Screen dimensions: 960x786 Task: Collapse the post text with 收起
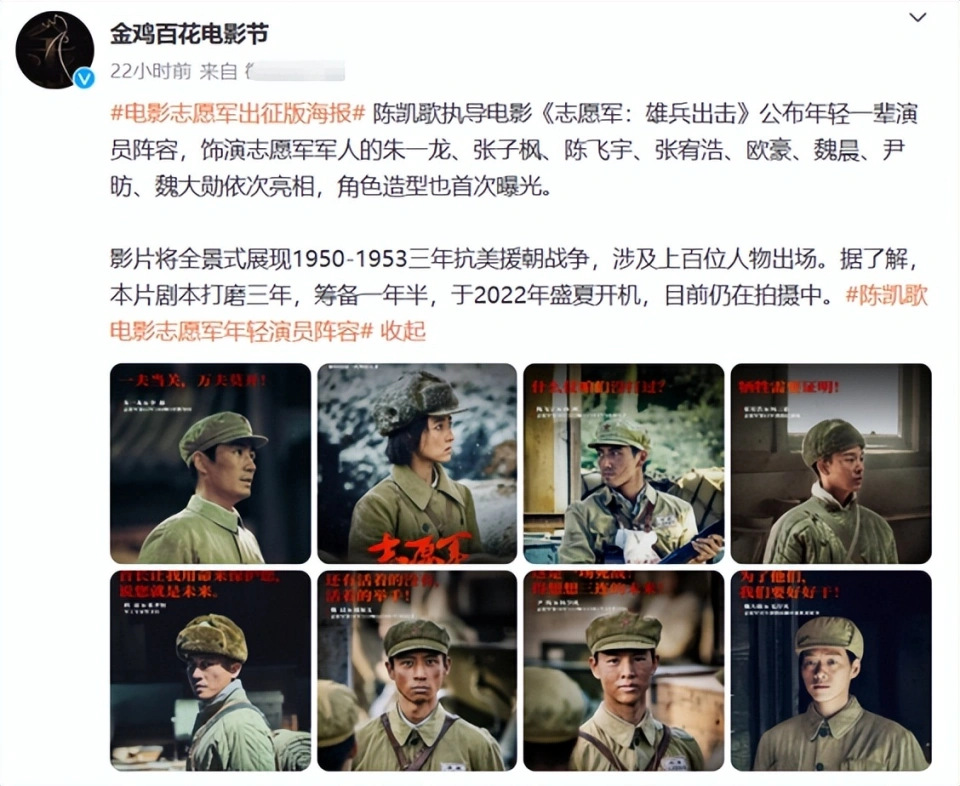coord(403,331)
